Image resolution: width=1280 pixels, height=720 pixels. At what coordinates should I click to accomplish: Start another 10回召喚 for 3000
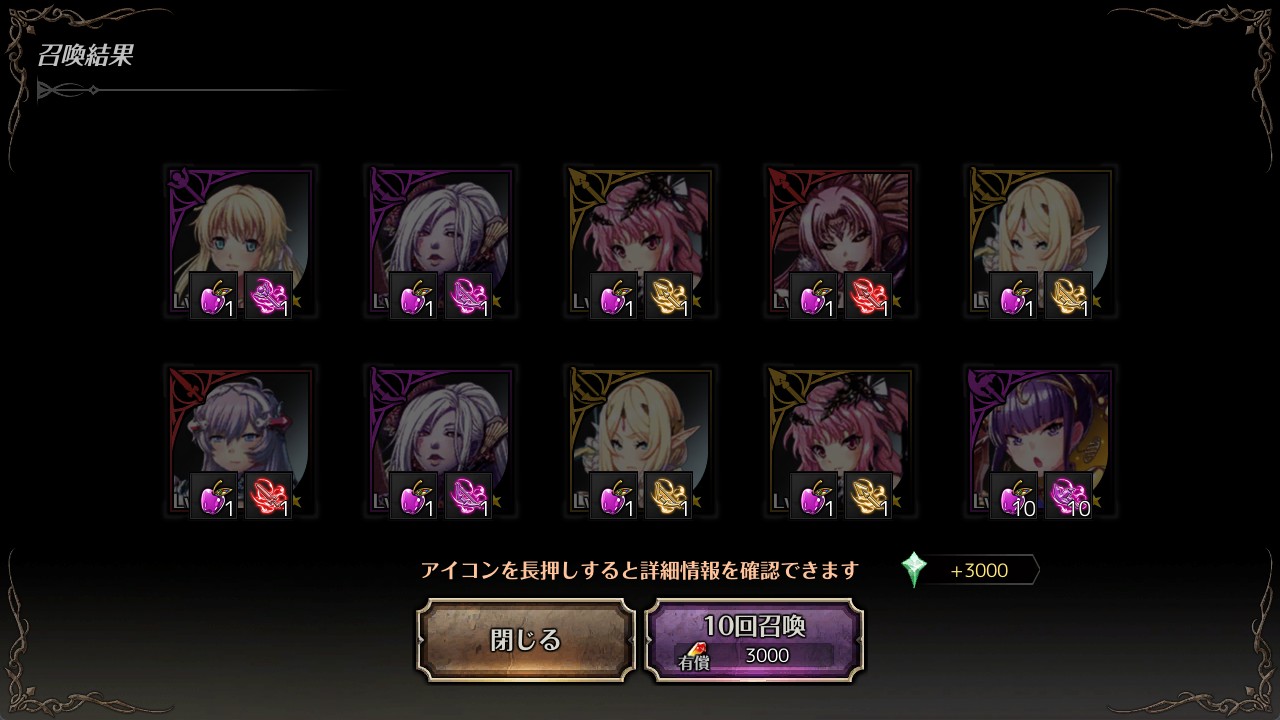point(754,640)
